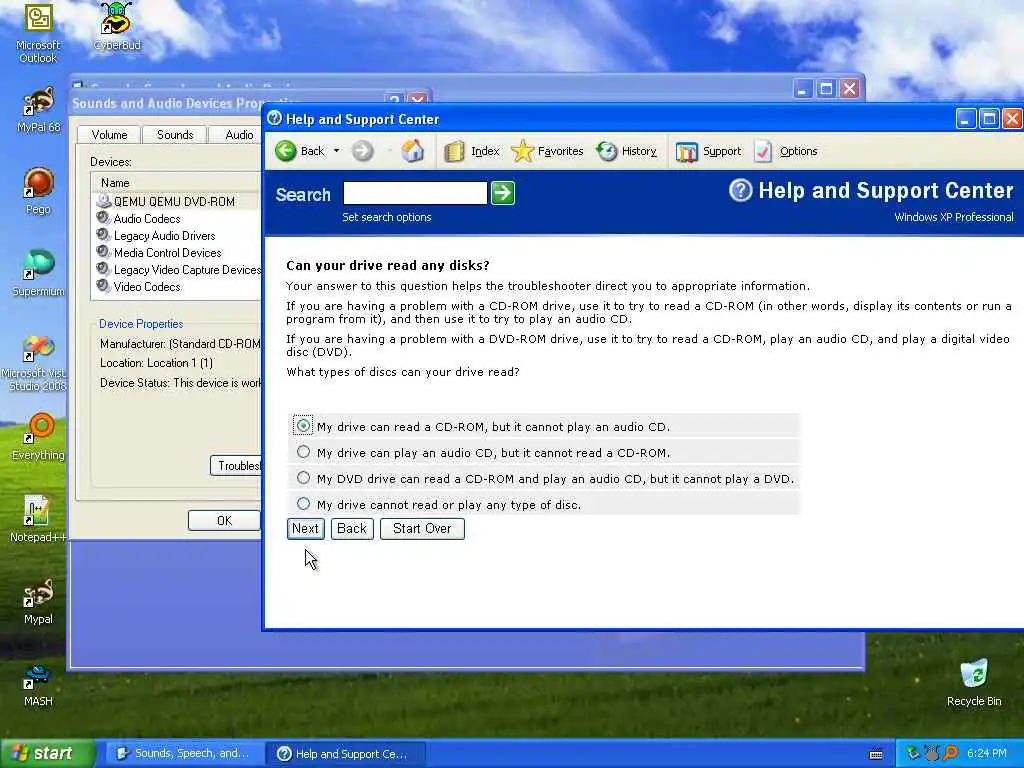
Task: Start search with green arrow button
Action: point(503,193)
